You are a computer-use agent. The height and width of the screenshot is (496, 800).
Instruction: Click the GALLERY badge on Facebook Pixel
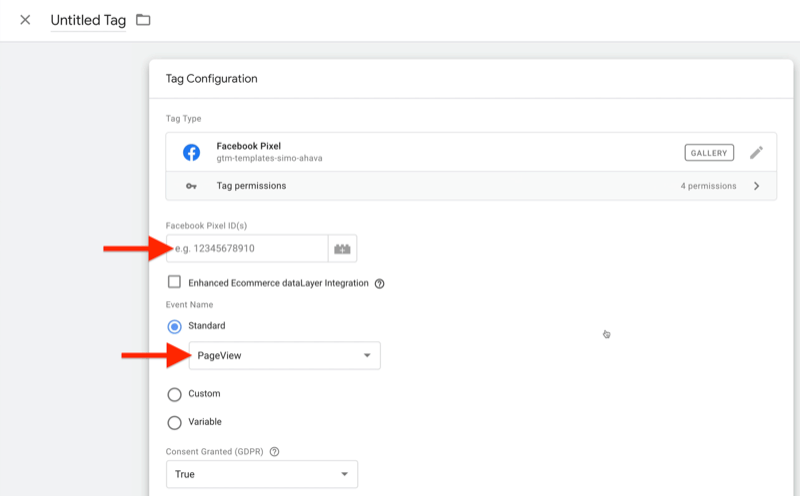[x=709, y=153]
